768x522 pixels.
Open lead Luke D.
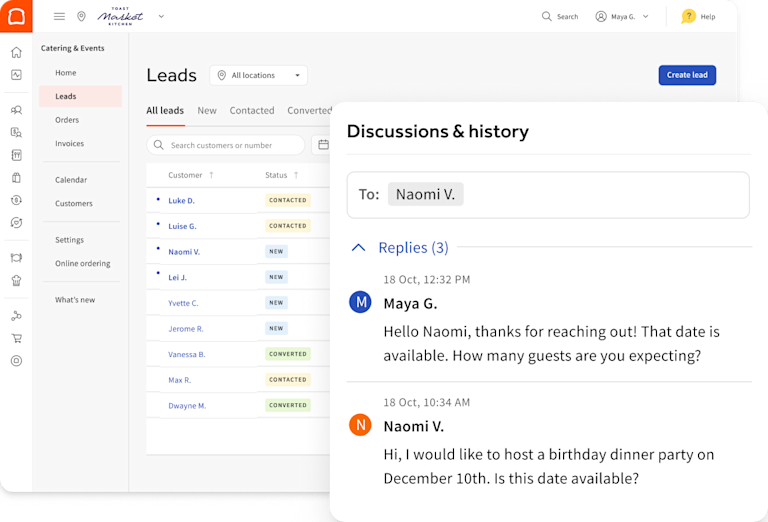181,201
